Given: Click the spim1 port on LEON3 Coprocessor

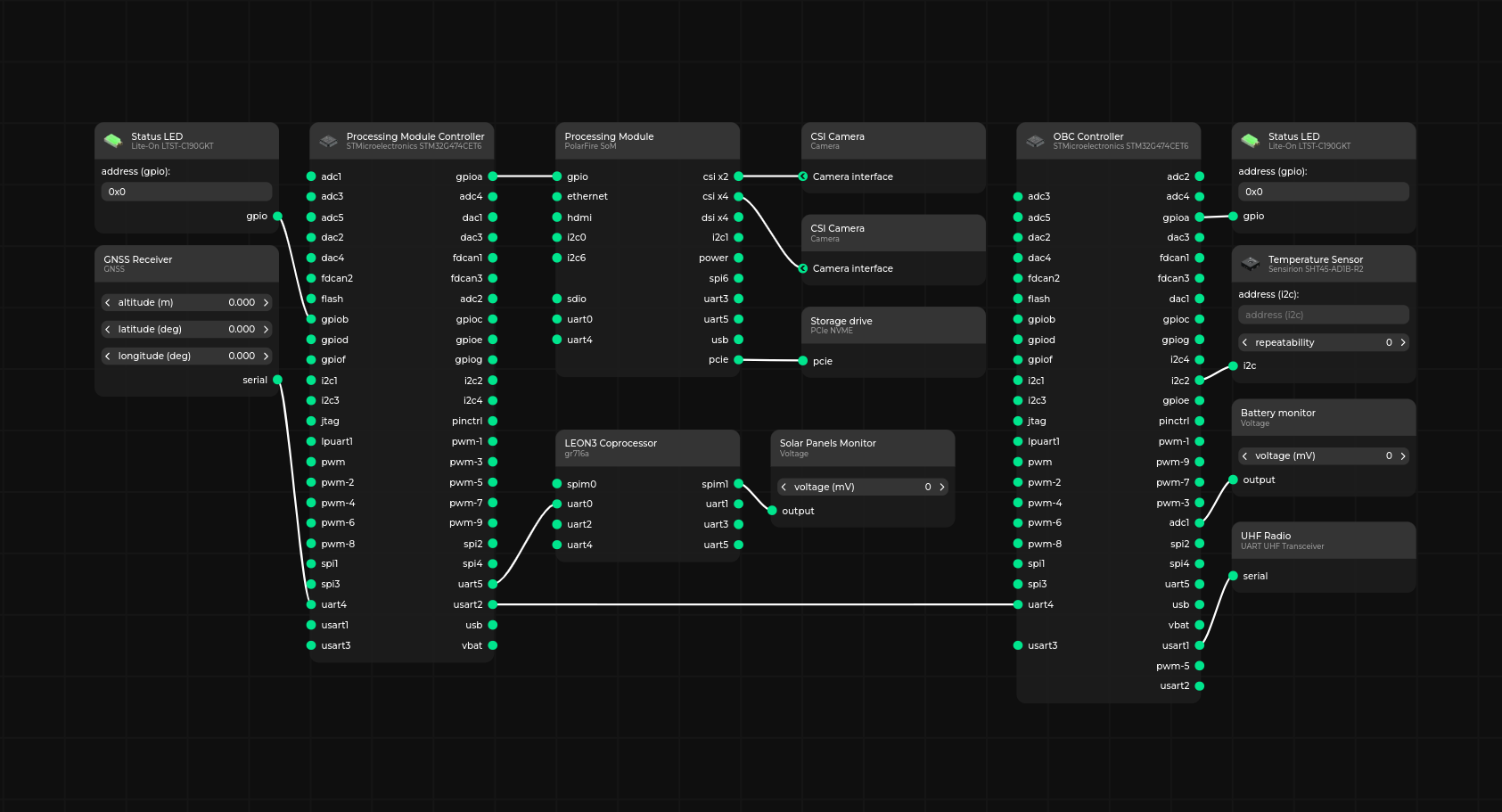Looking at the screenshot, I should coord(739,484).
